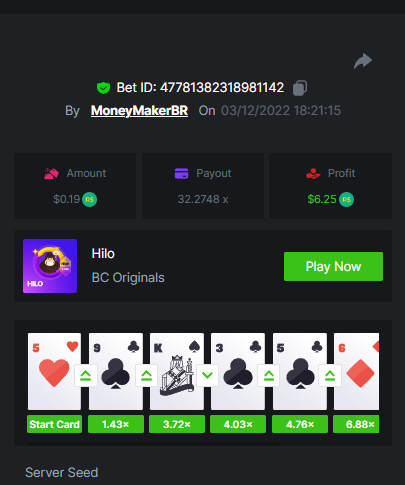
Task: Select the 6 of diamonds card
Action: pos(356,371)
